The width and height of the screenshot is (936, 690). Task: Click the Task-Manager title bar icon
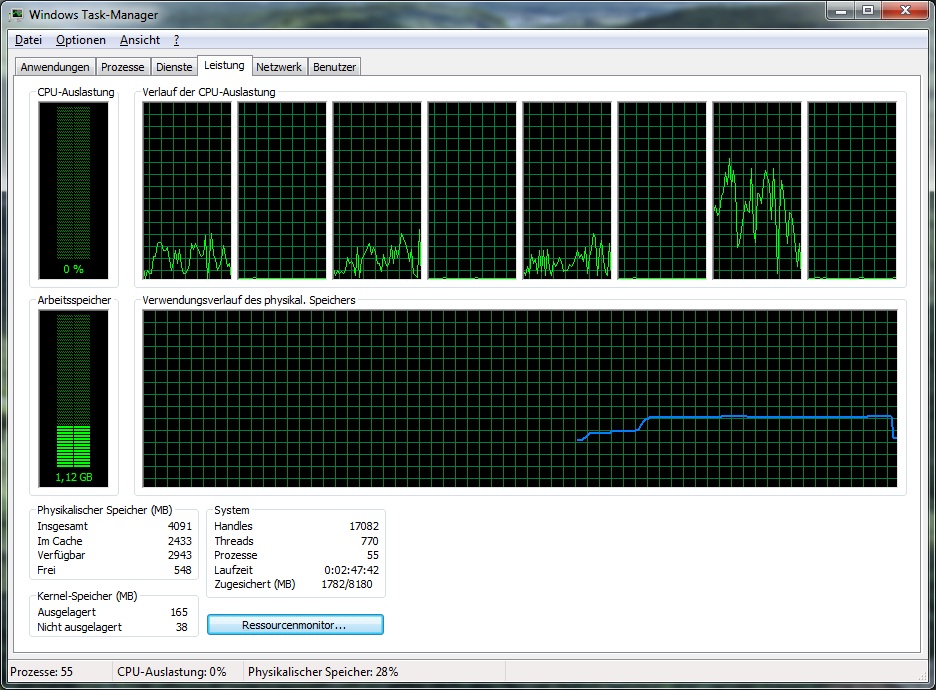point(16,14)
